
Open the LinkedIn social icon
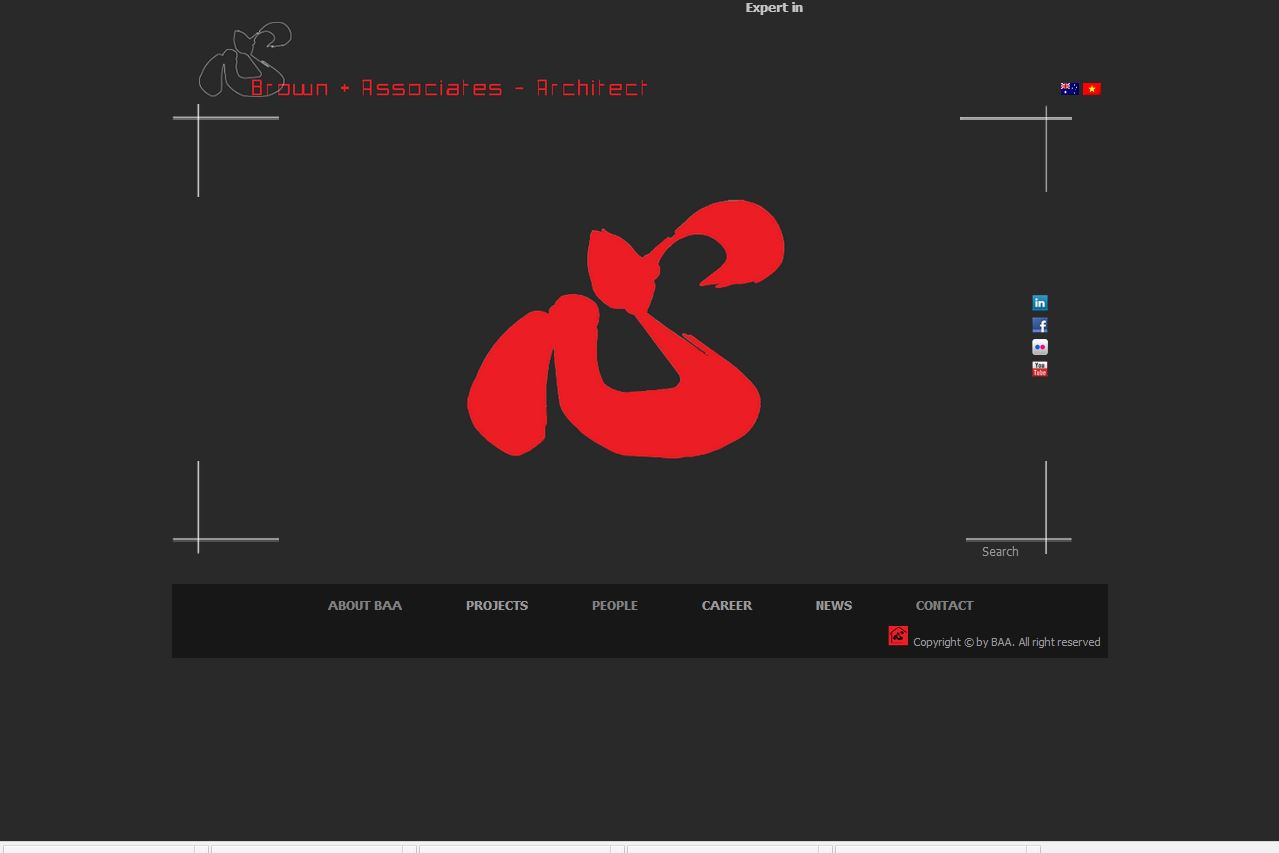[1040, 303]
